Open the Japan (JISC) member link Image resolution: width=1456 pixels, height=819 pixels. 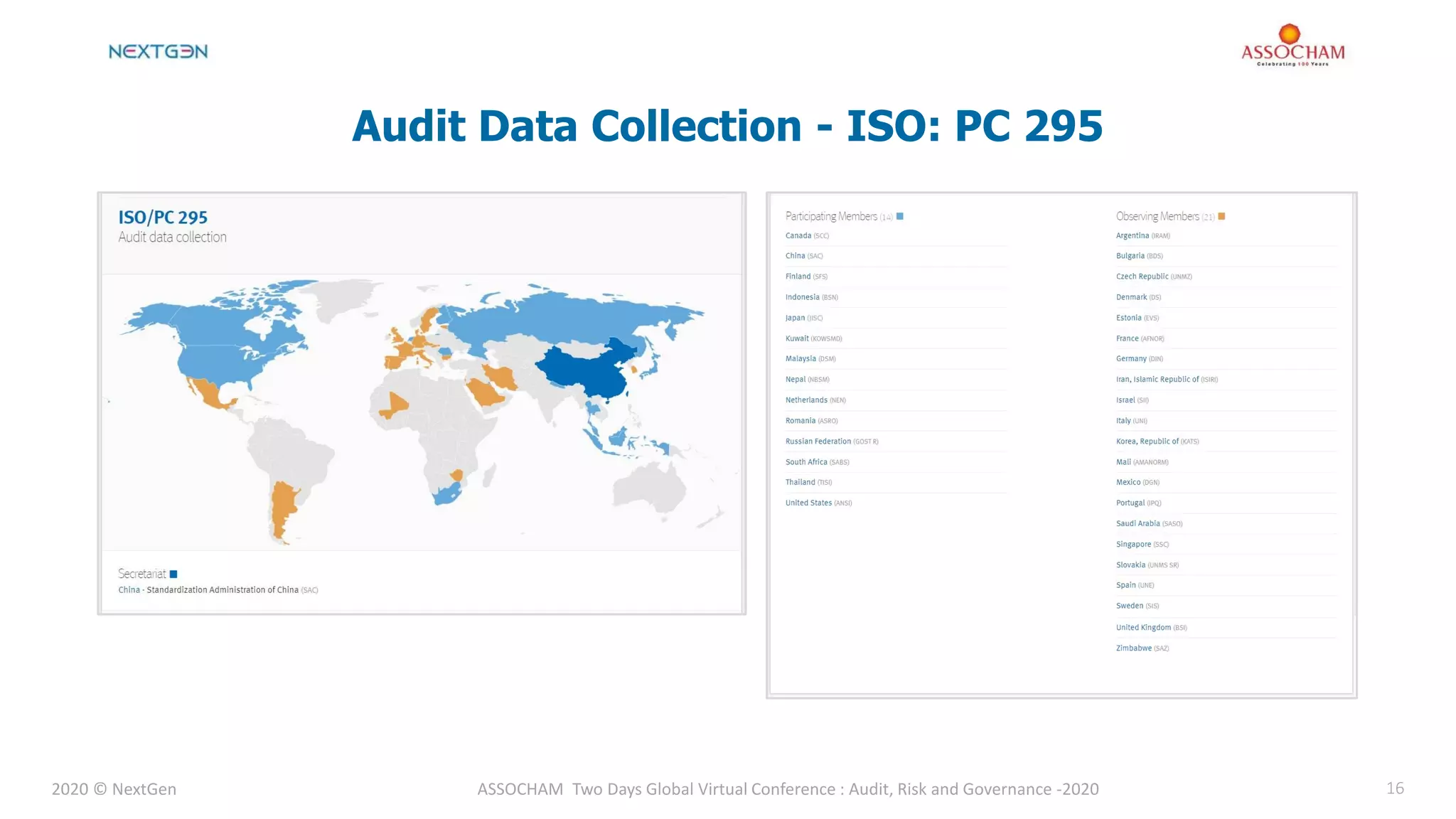(x=804, y=318)
